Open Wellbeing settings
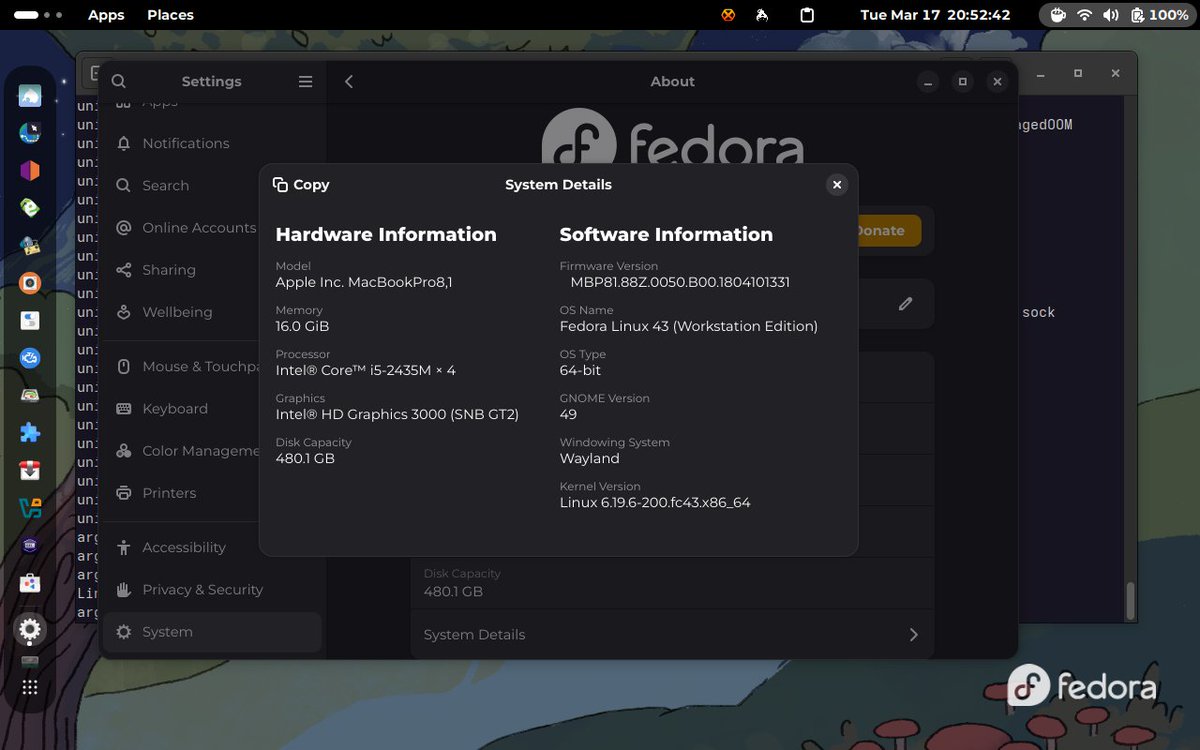The width and height of the screenshot is (1200, 750). 212,312
